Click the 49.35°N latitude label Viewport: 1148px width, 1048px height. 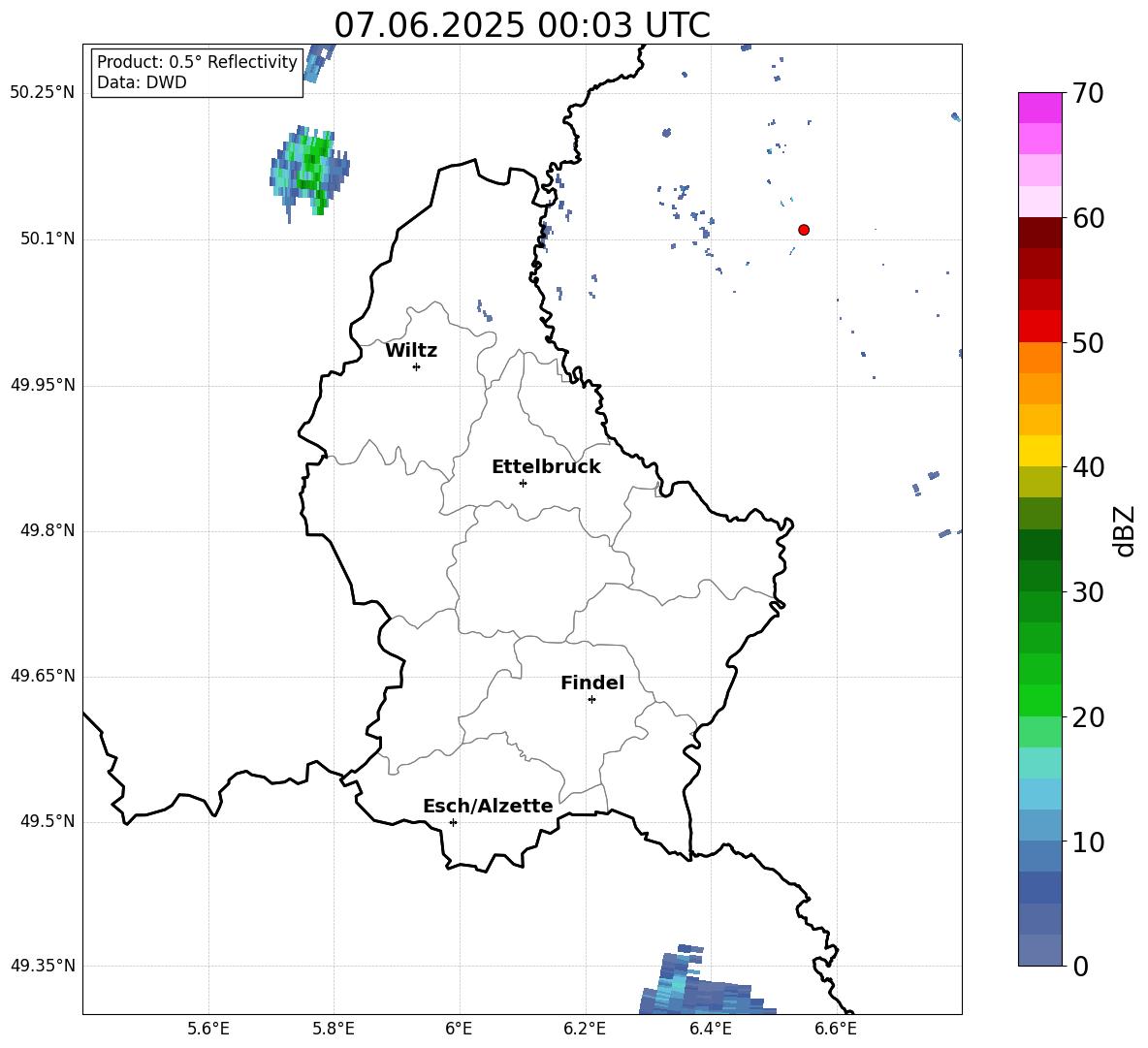43,966
